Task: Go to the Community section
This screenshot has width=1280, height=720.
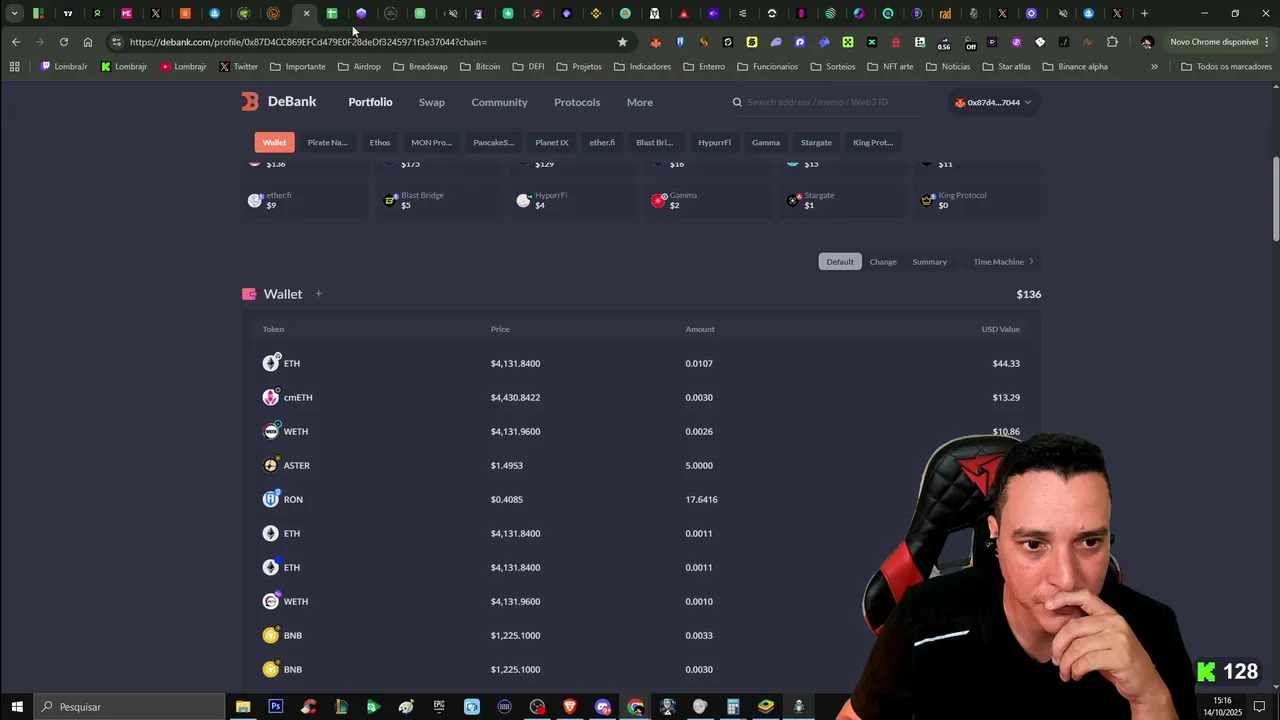Action: pyautogui.click(x=499, y=102)
